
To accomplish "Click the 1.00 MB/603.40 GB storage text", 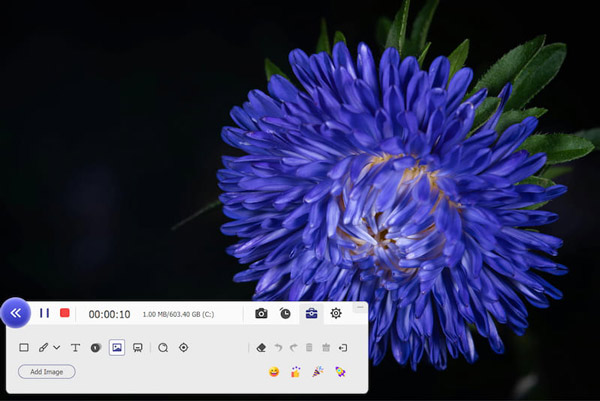I will pyautogui.click(x=178, y=314).
